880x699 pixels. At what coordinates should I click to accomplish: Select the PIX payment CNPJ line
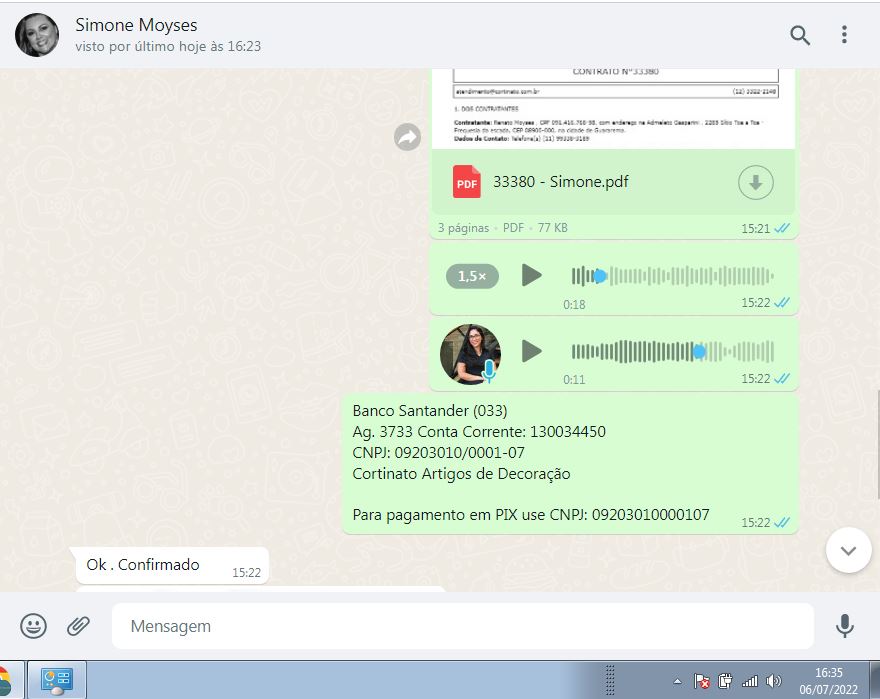pos(531,515)
